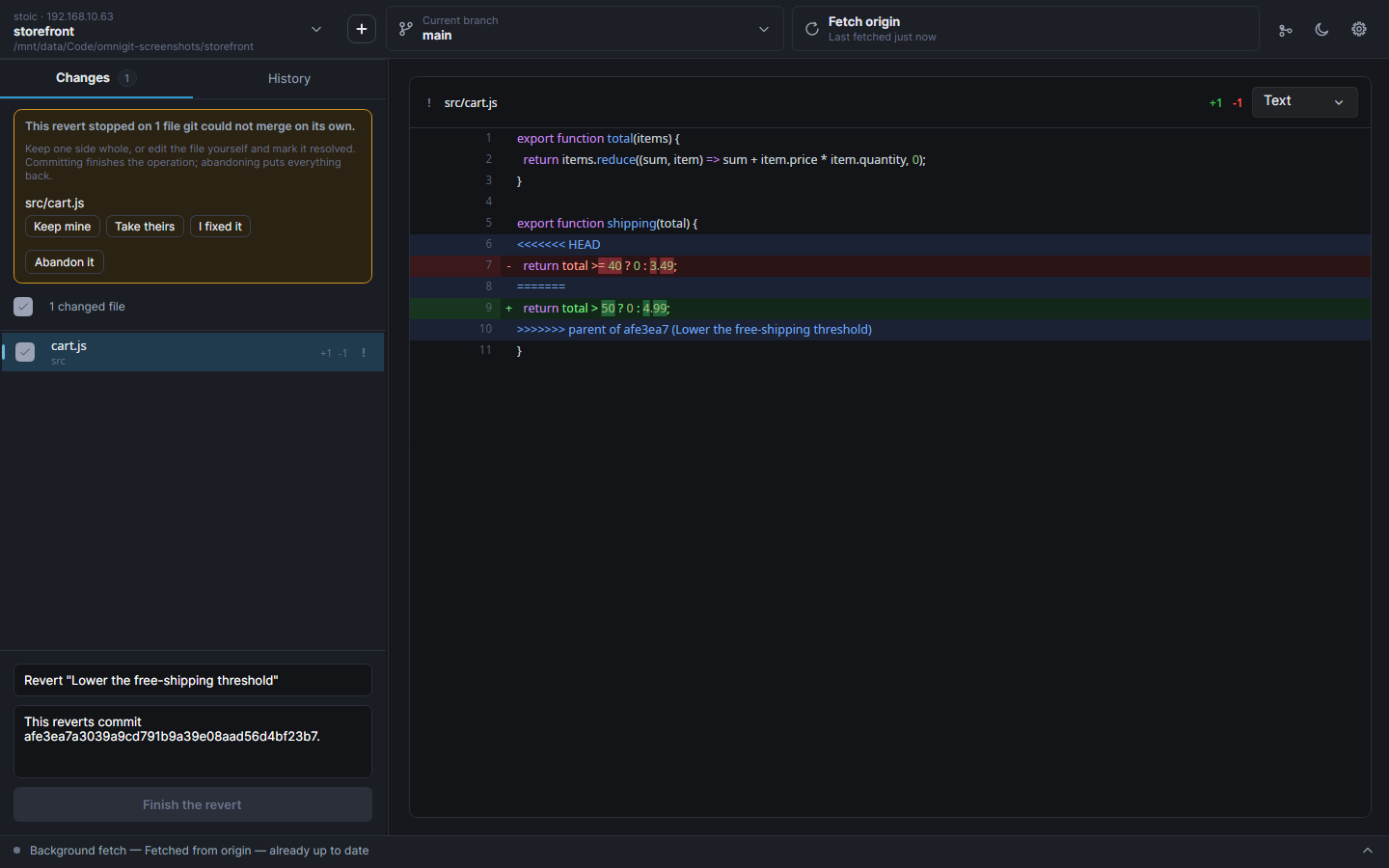Click the '=======' separator line
This screenshot has width=1389, height=868.
[x=890, y=287]
